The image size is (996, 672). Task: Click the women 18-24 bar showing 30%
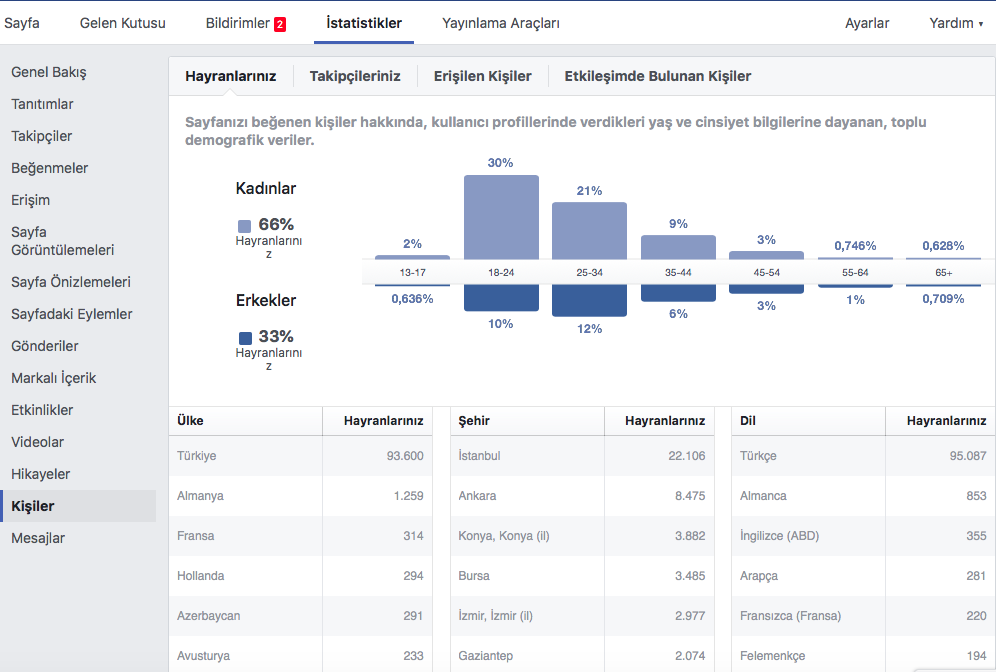(x=501, y=217)
